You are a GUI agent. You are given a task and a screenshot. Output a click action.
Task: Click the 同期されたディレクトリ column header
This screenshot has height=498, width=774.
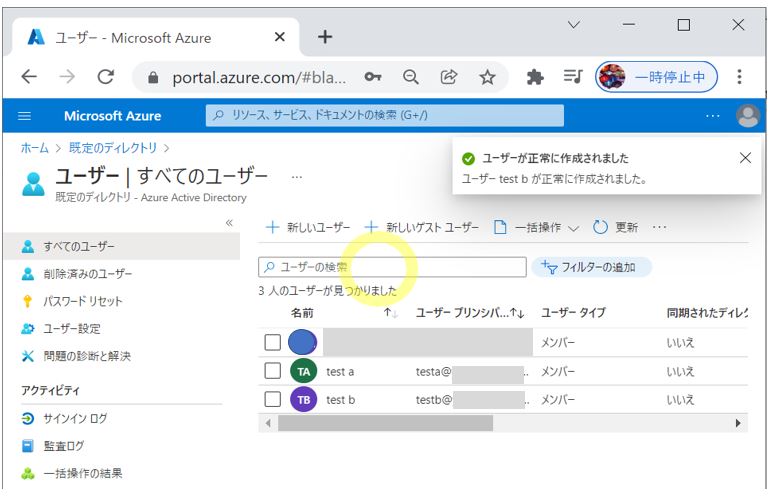pos(707,313)
